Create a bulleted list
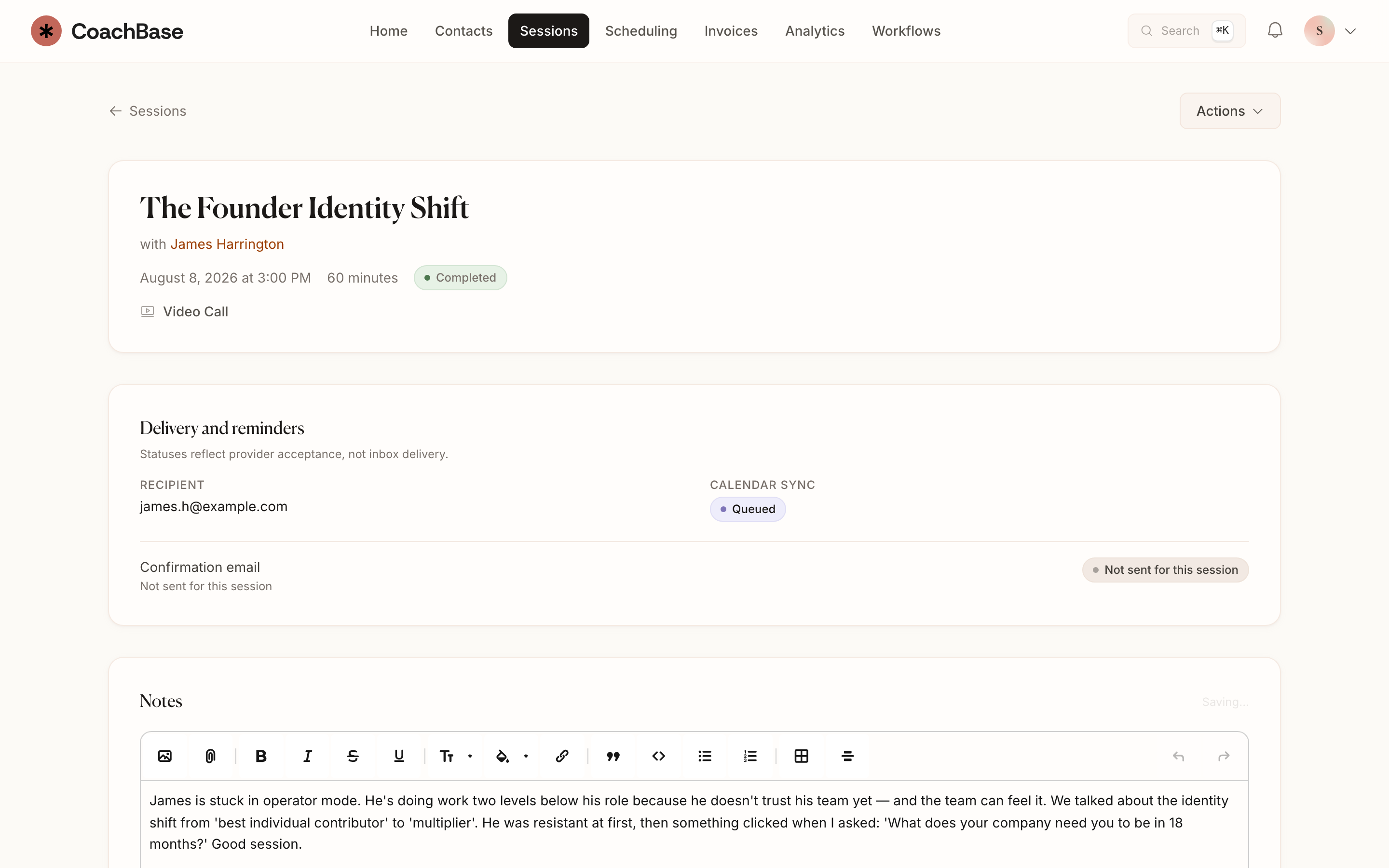1389x868 pixels. point(705,756)
